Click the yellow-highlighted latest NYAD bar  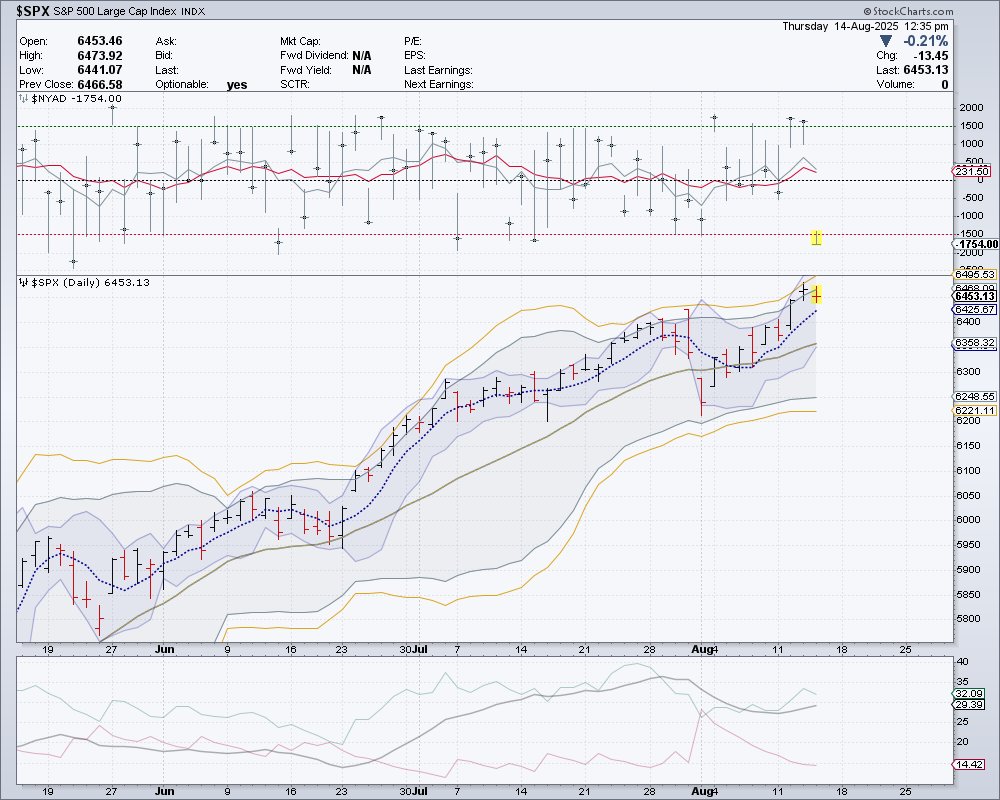click(816, 237)
